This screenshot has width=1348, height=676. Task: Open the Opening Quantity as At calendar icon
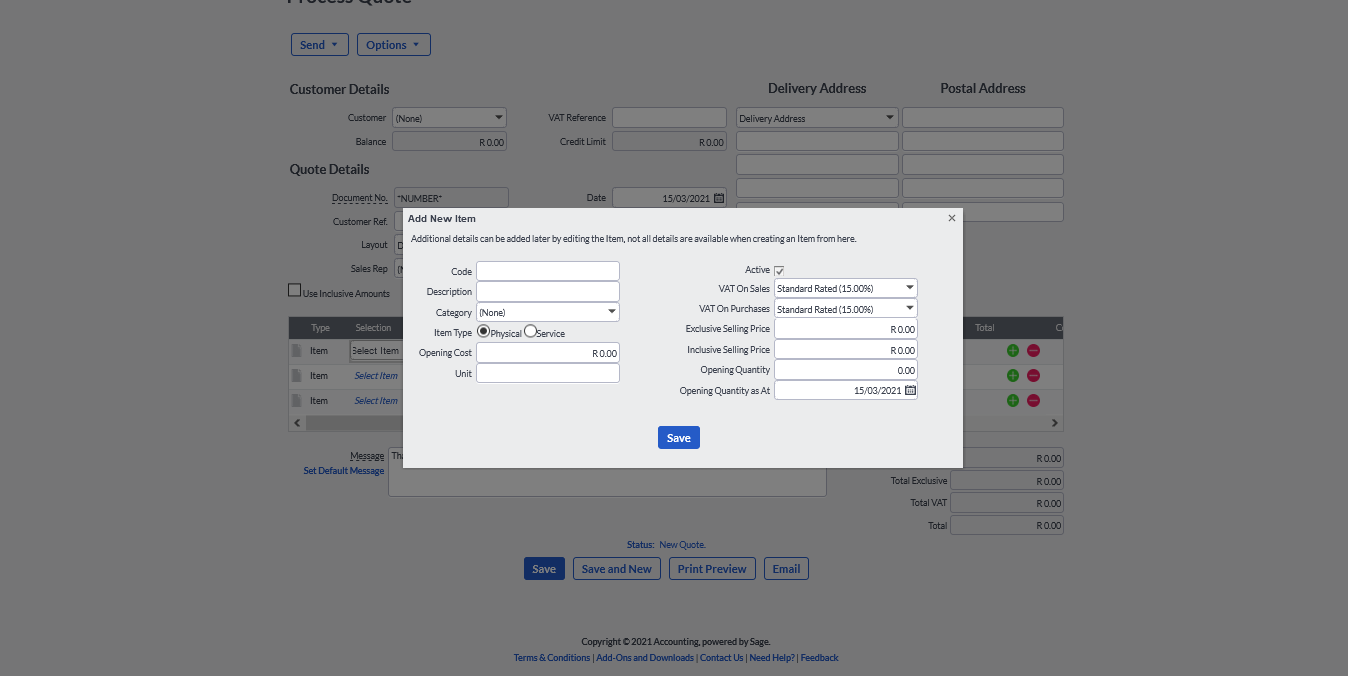(908, 390)
